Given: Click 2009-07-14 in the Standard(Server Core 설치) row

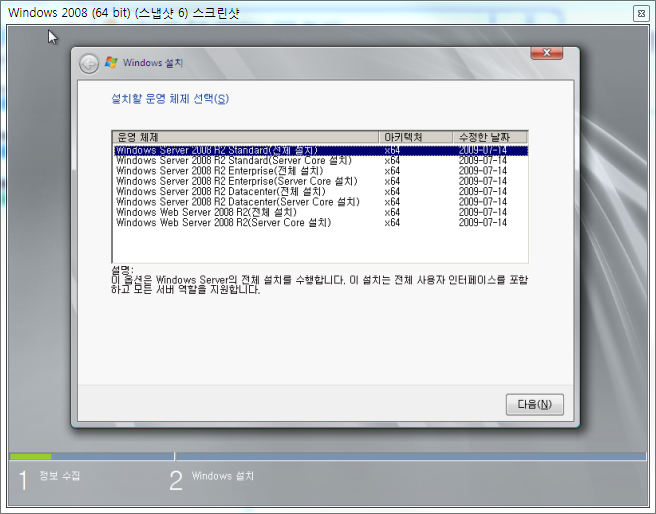Looking at the screenshot, I should point(482,161).
